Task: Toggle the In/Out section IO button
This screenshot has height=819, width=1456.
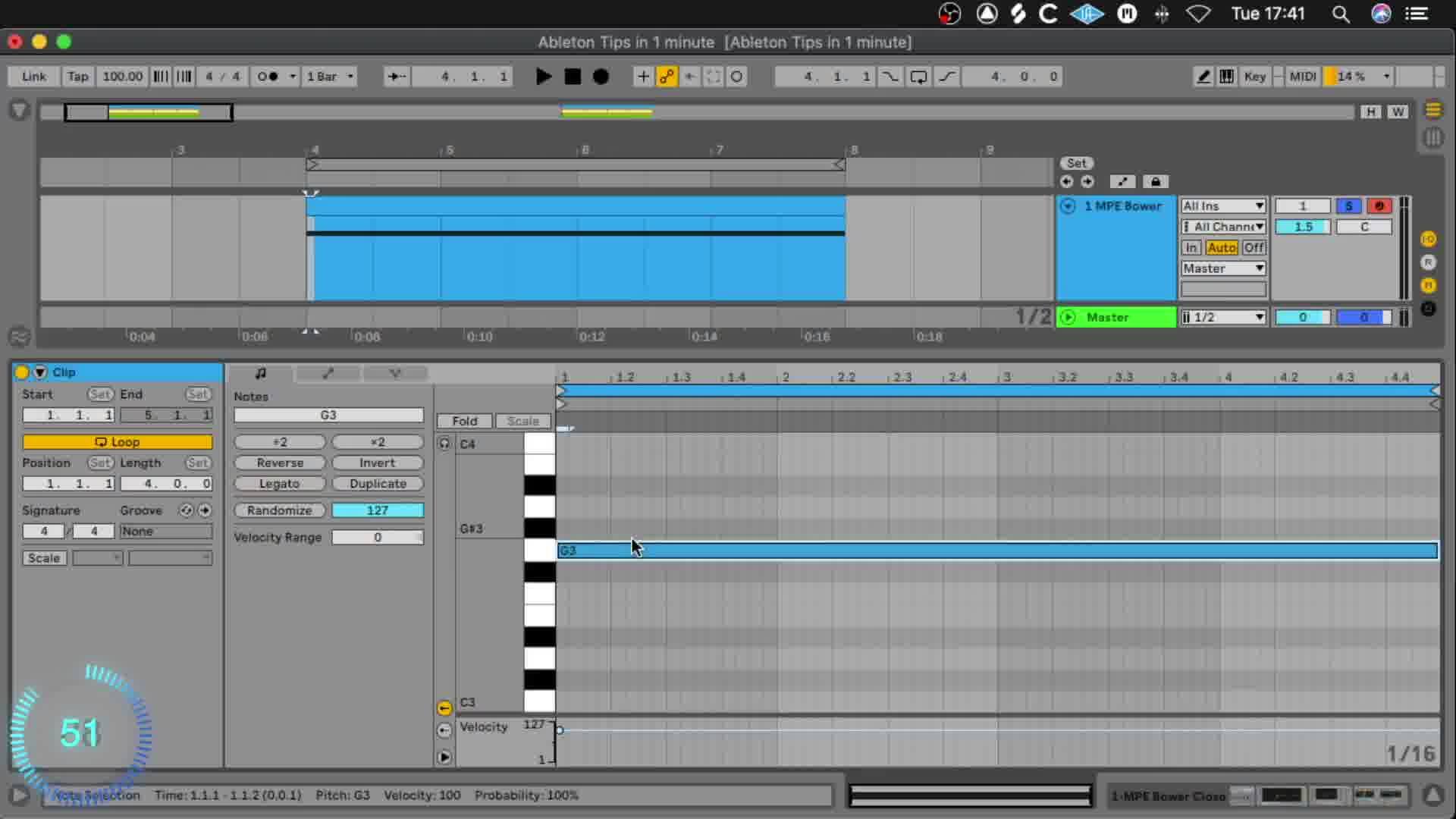Action: pos(1428,240)
